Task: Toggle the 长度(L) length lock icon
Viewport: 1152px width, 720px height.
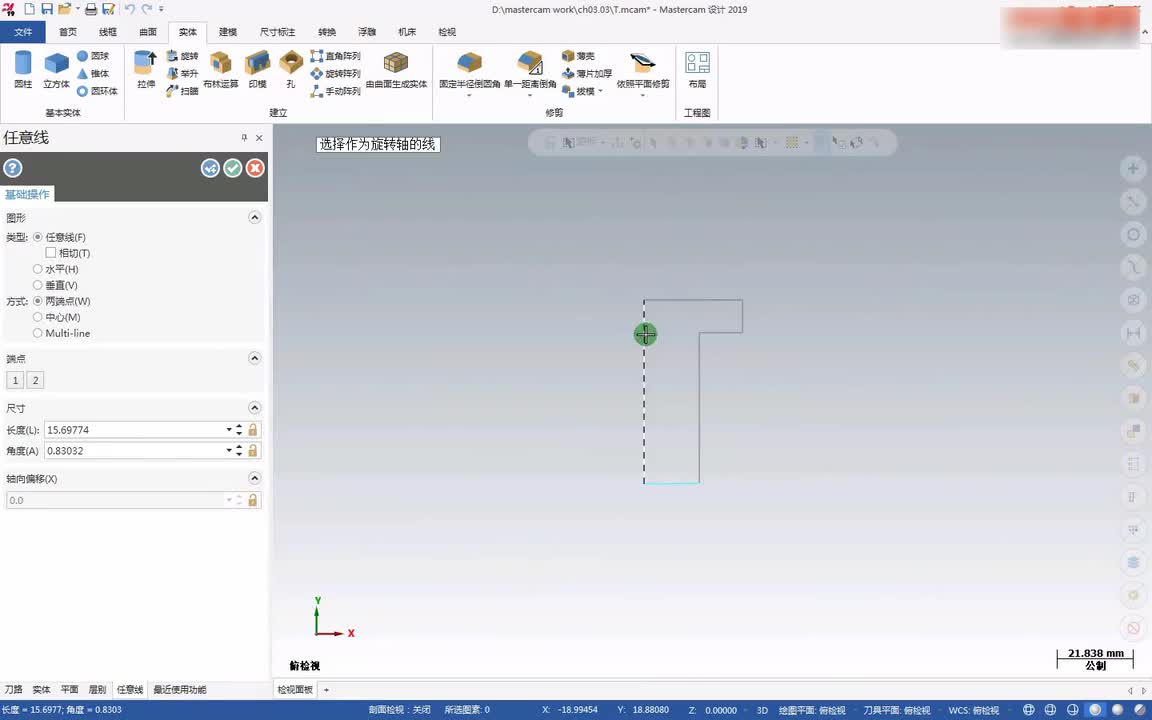Action: point(253,430)
